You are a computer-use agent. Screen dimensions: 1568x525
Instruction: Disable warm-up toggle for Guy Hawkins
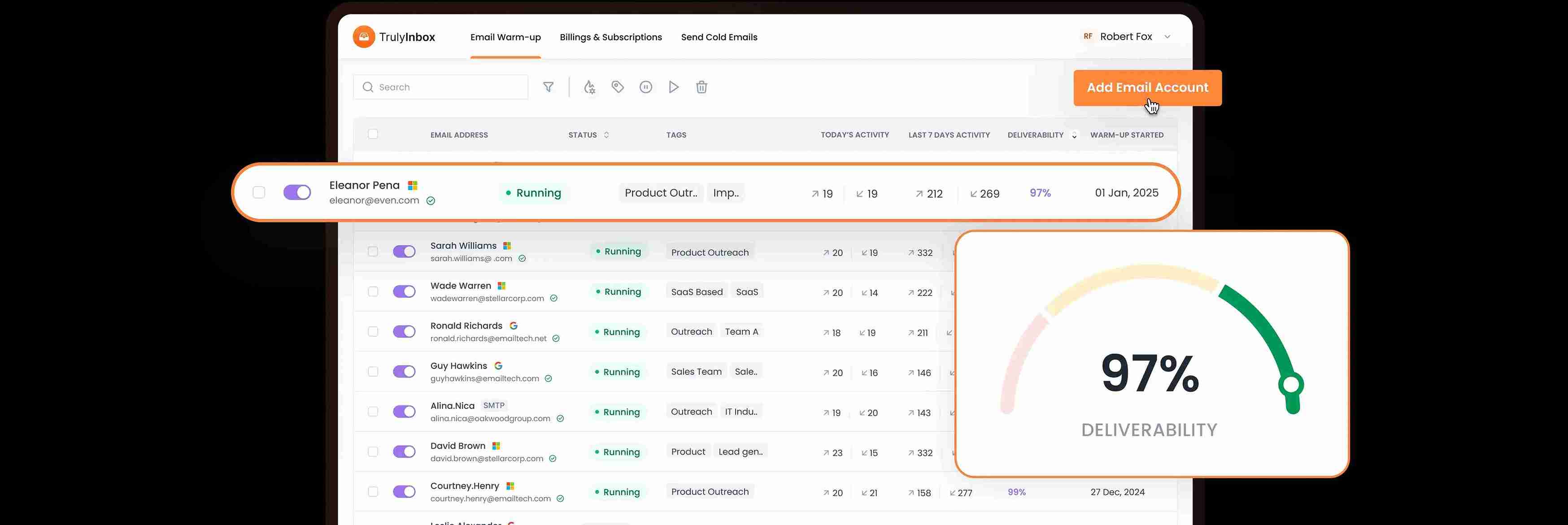pyautogui.click(x=404, y=371)
